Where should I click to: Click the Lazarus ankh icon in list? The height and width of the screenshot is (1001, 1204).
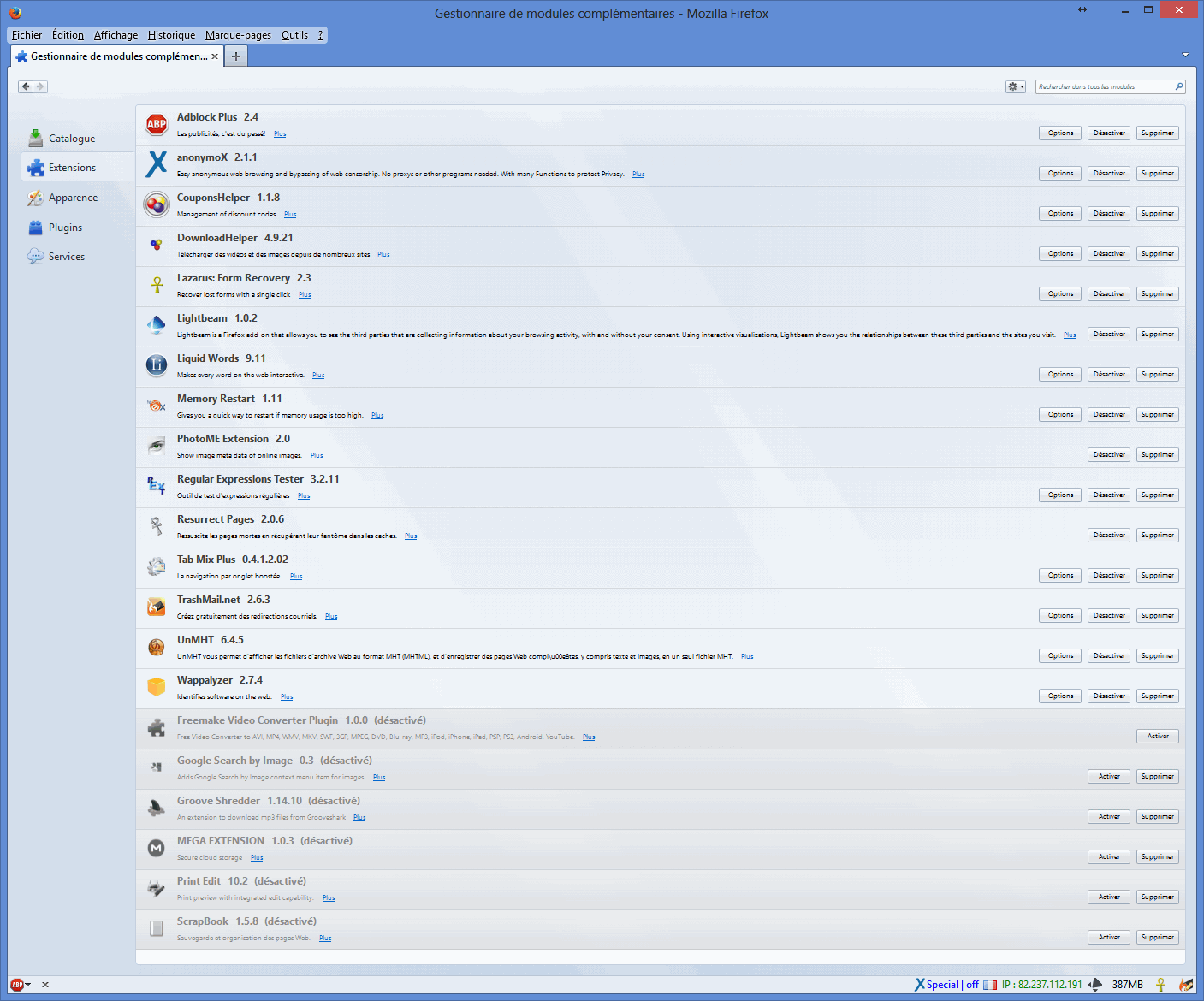coord(157,285)
